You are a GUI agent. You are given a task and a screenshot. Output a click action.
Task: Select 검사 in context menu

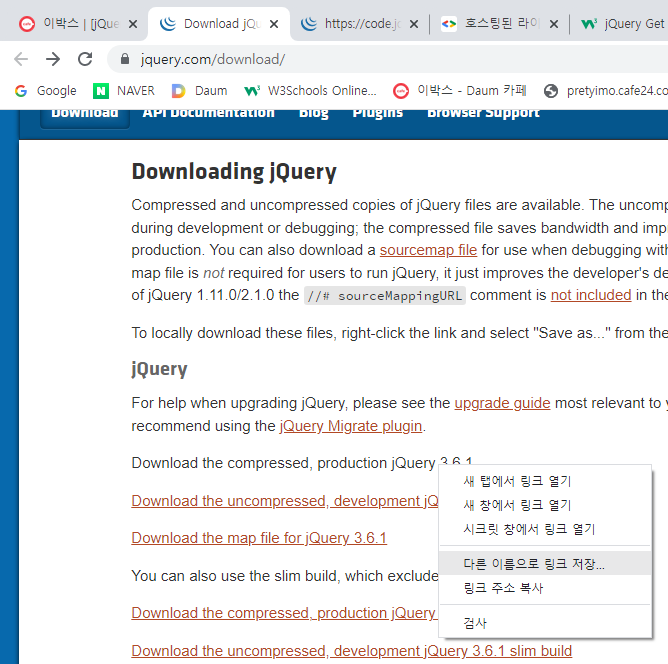click(x=545, y=623)
